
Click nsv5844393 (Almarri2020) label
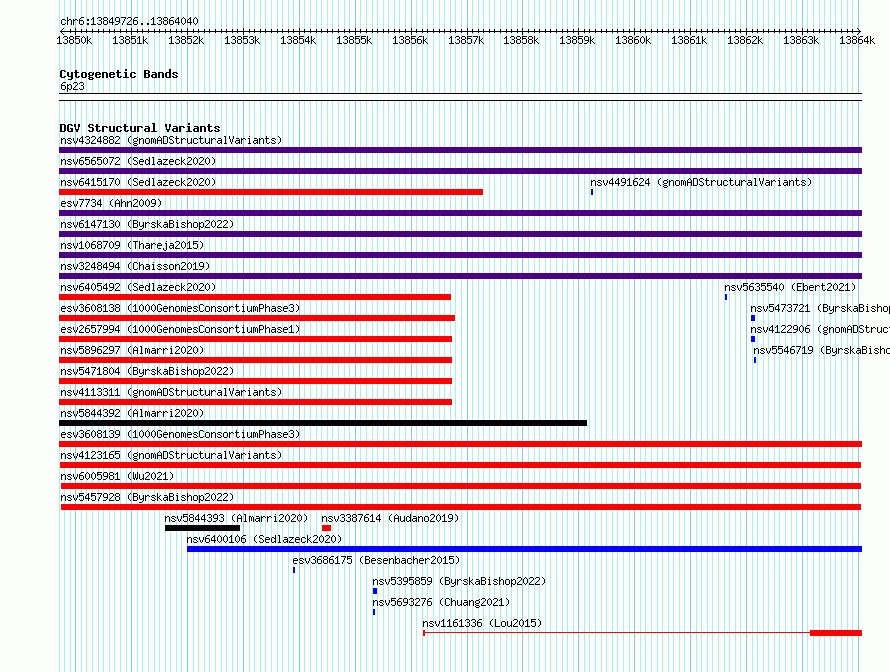point(236,518)
